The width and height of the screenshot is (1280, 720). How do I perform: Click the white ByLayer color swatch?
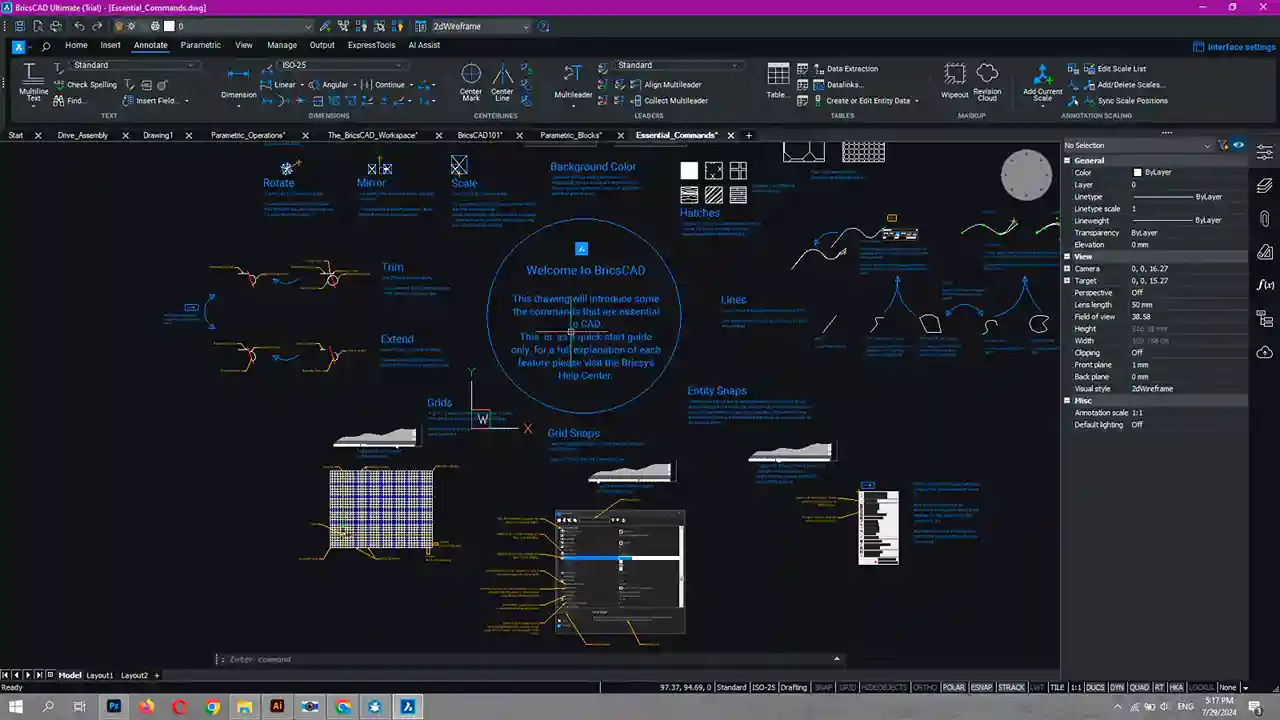[1137, 173]
